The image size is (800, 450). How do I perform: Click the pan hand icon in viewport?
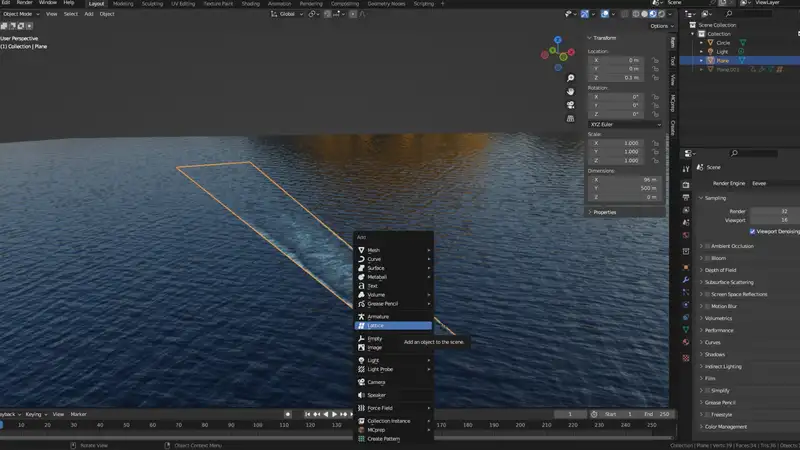(x=569, y=91)
